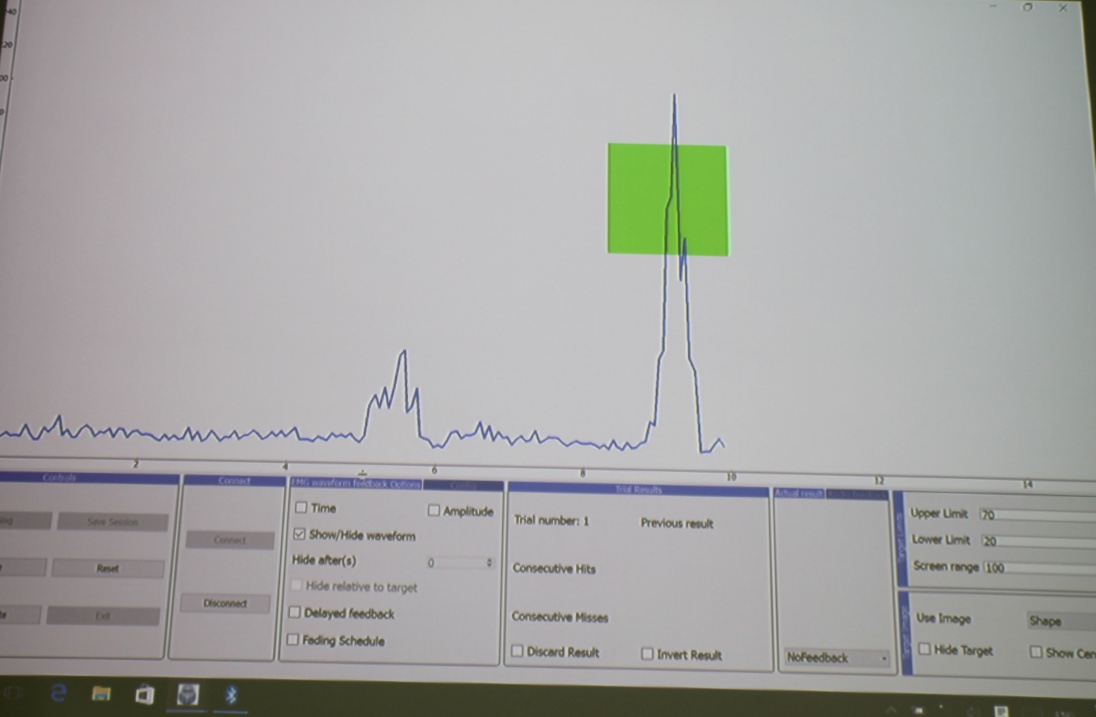Click the green target rectangle

click(x=667, y=199)
